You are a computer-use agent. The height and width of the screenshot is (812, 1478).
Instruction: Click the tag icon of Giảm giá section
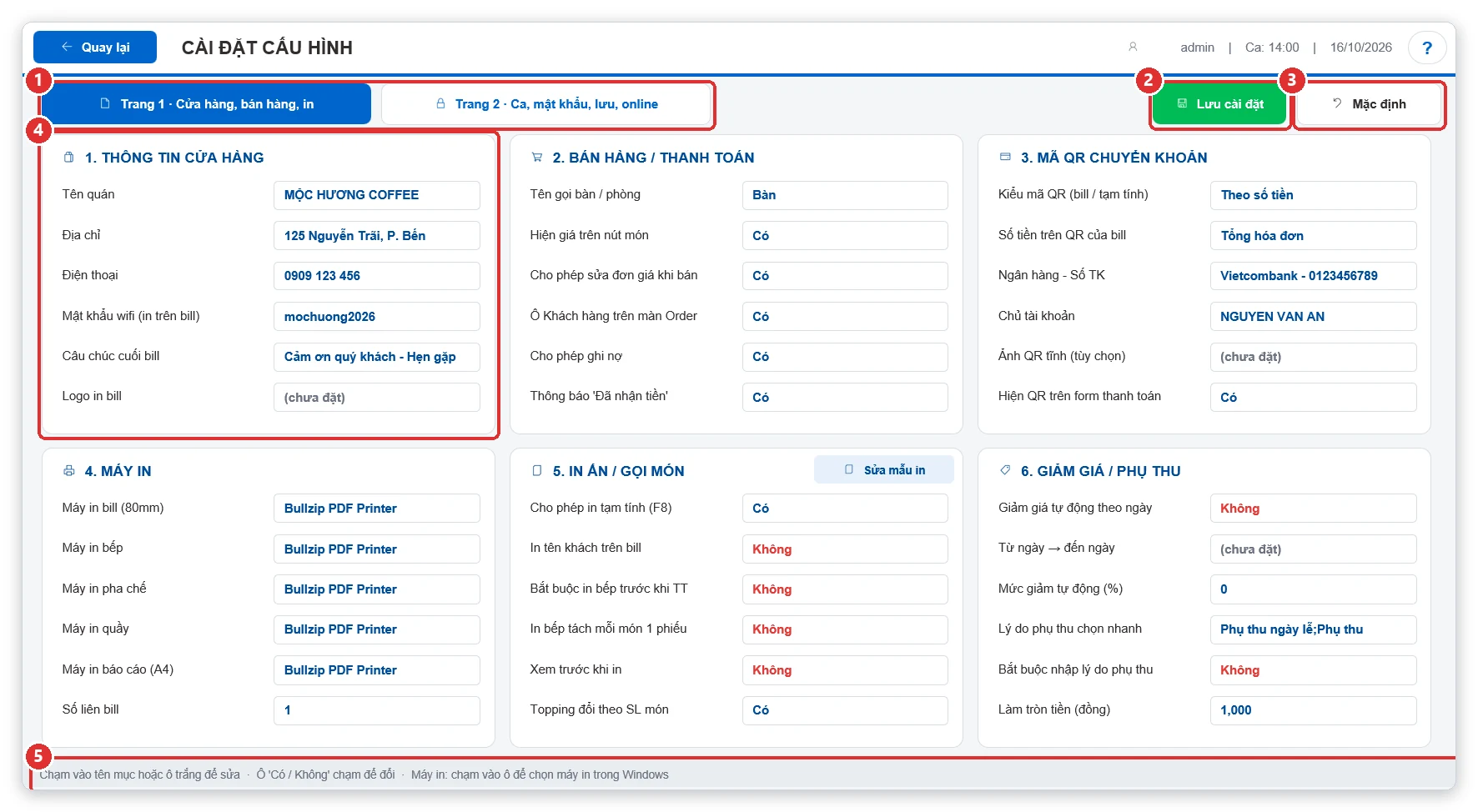point(1005,470)
